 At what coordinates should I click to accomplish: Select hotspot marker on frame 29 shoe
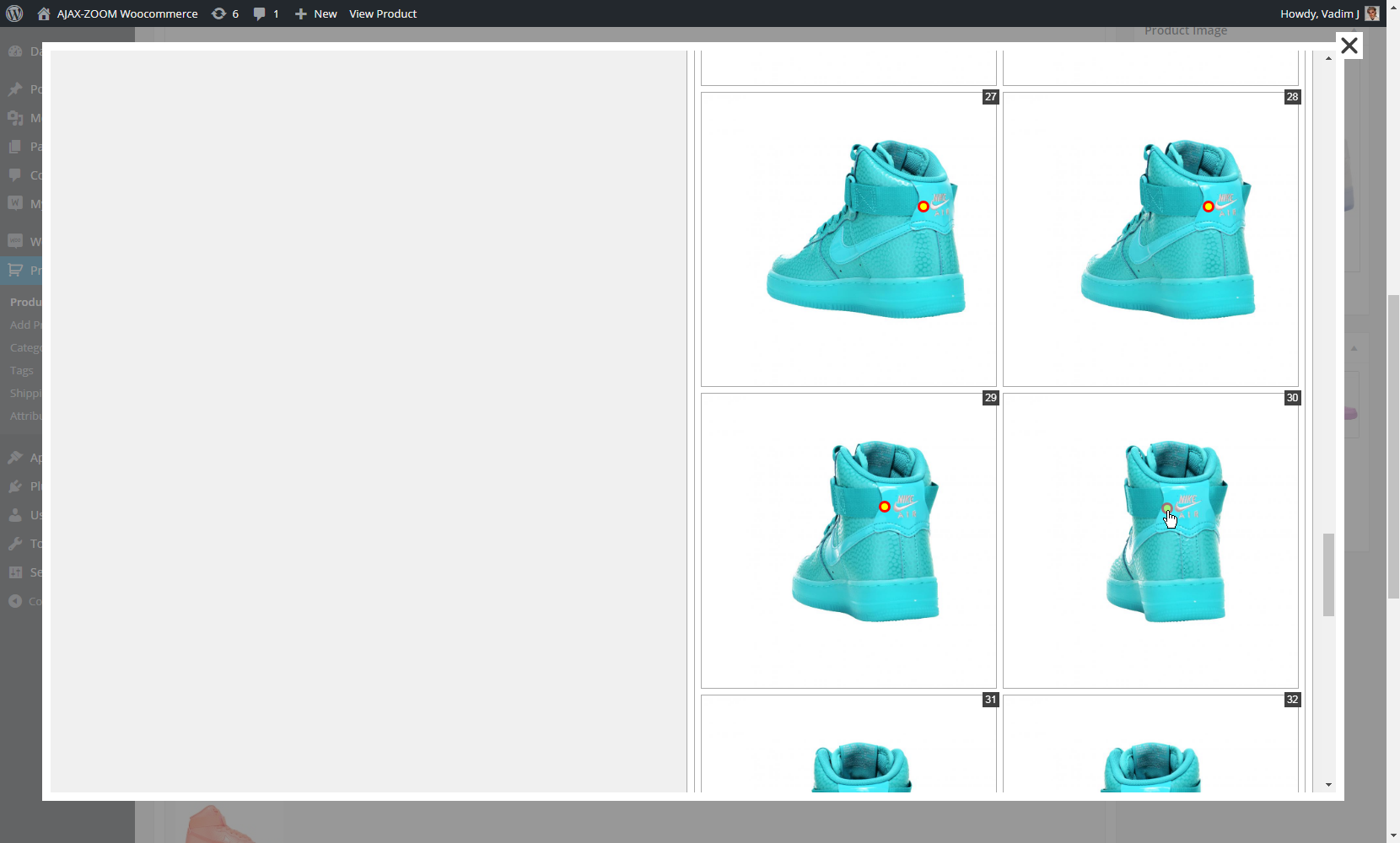coord(885,507)
